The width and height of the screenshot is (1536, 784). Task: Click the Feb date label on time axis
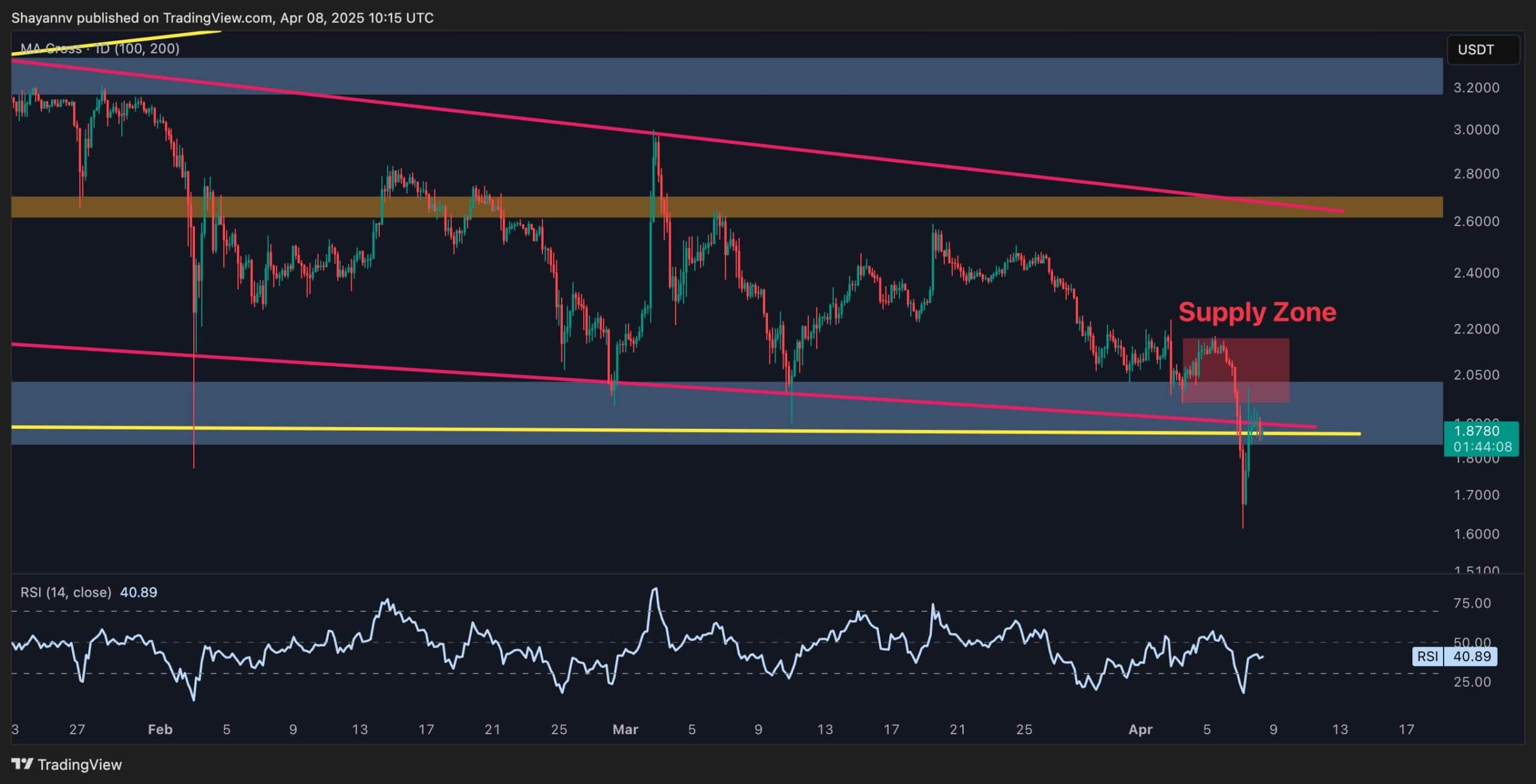(x=160, y=729)
